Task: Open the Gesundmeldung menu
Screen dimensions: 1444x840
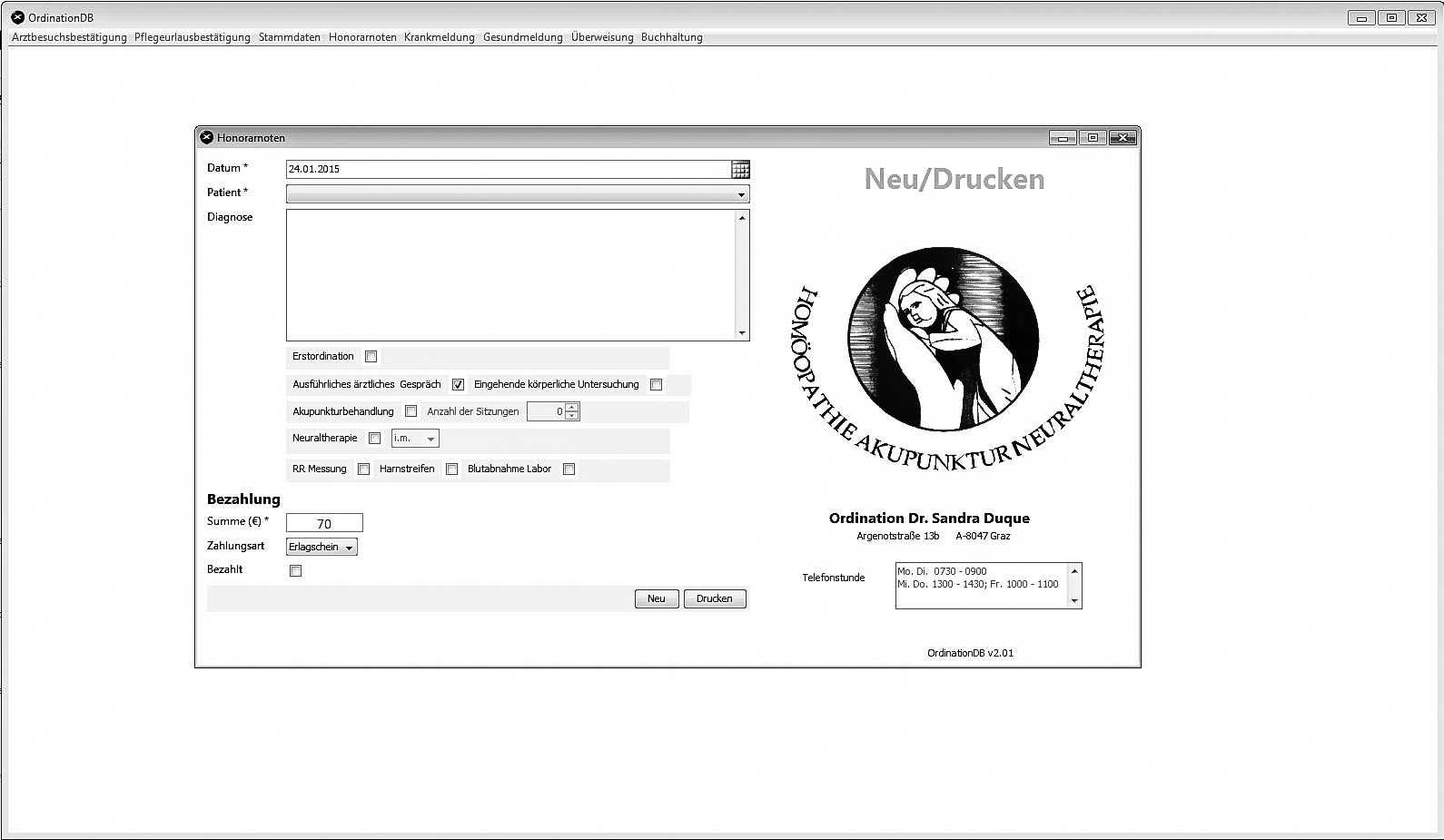Action: coord(523,37)
